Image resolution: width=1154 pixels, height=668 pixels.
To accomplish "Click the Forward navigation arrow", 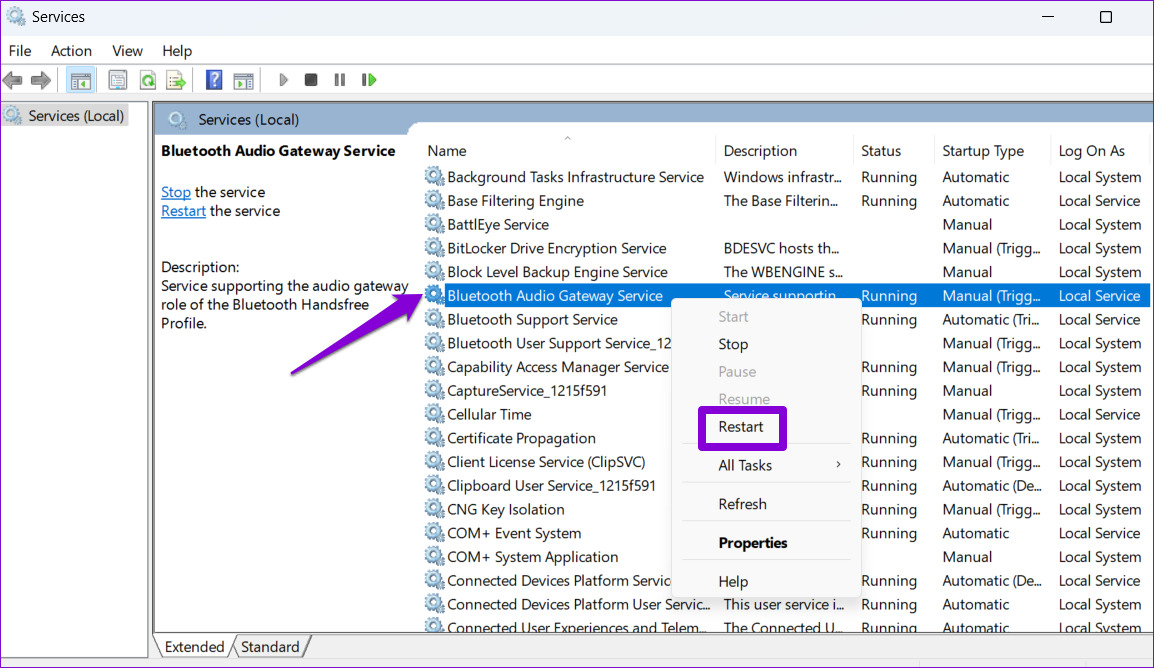I will pos(38,79).
